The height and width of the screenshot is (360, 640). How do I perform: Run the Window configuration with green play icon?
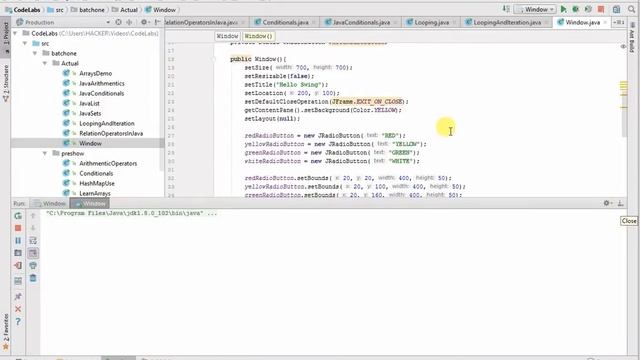[x=564, y=9]
